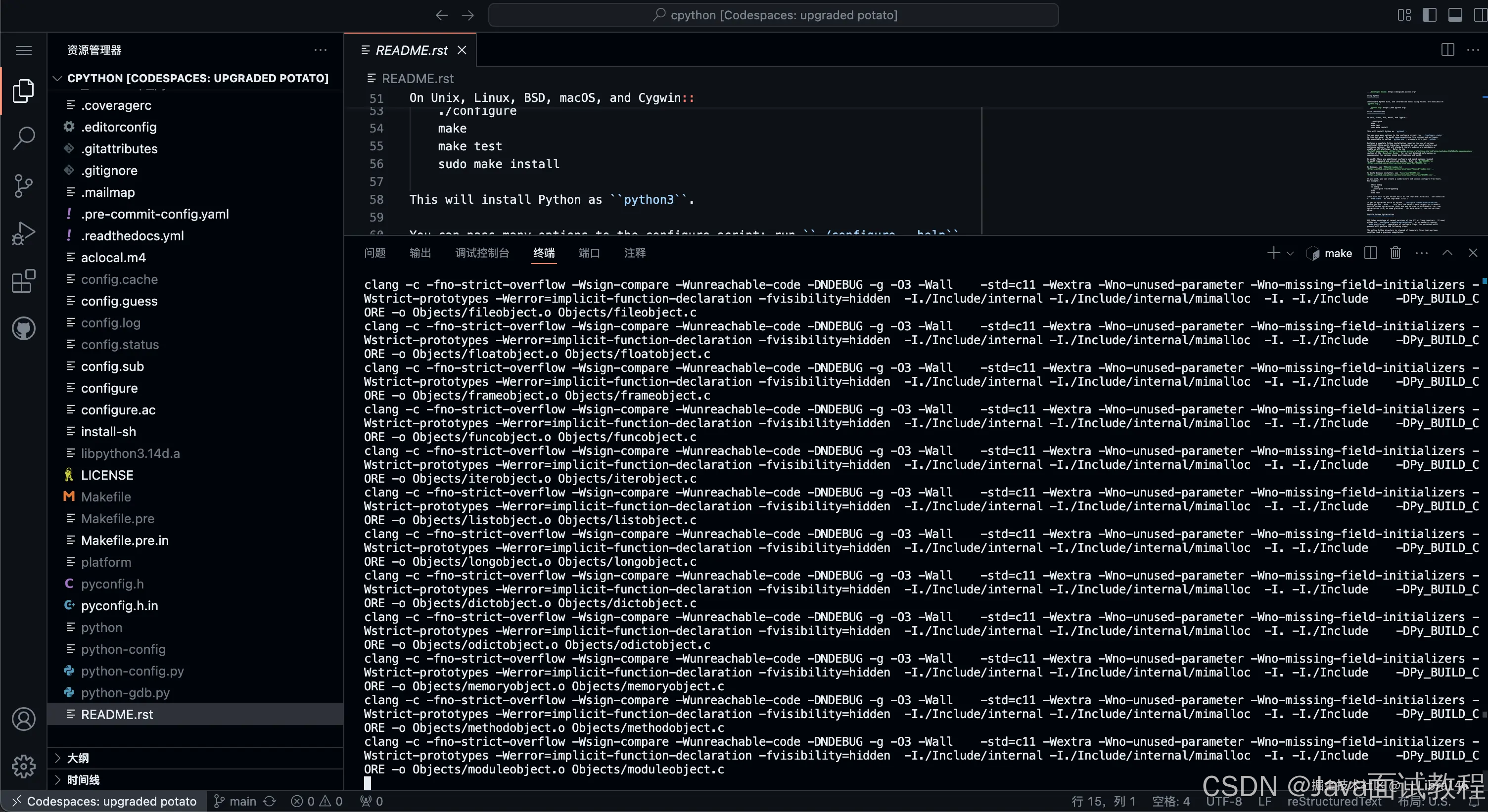Switch to the 注释 panel tab
Viewport: 1488px width, 812px height.
[635, 253]
